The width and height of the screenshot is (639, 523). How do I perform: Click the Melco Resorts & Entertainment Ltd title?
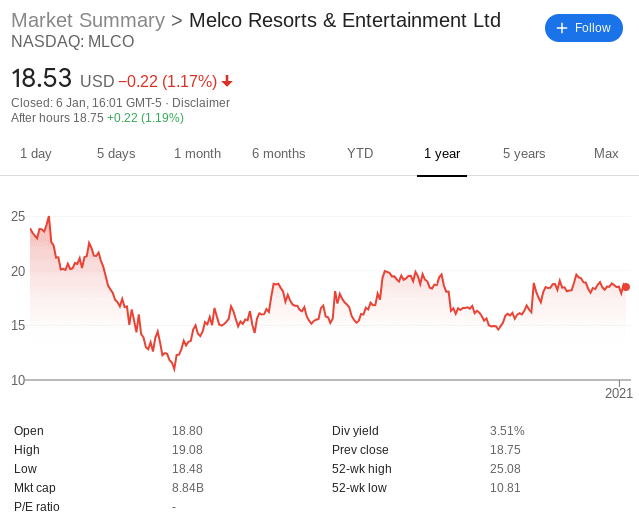[x=345, y=20]
